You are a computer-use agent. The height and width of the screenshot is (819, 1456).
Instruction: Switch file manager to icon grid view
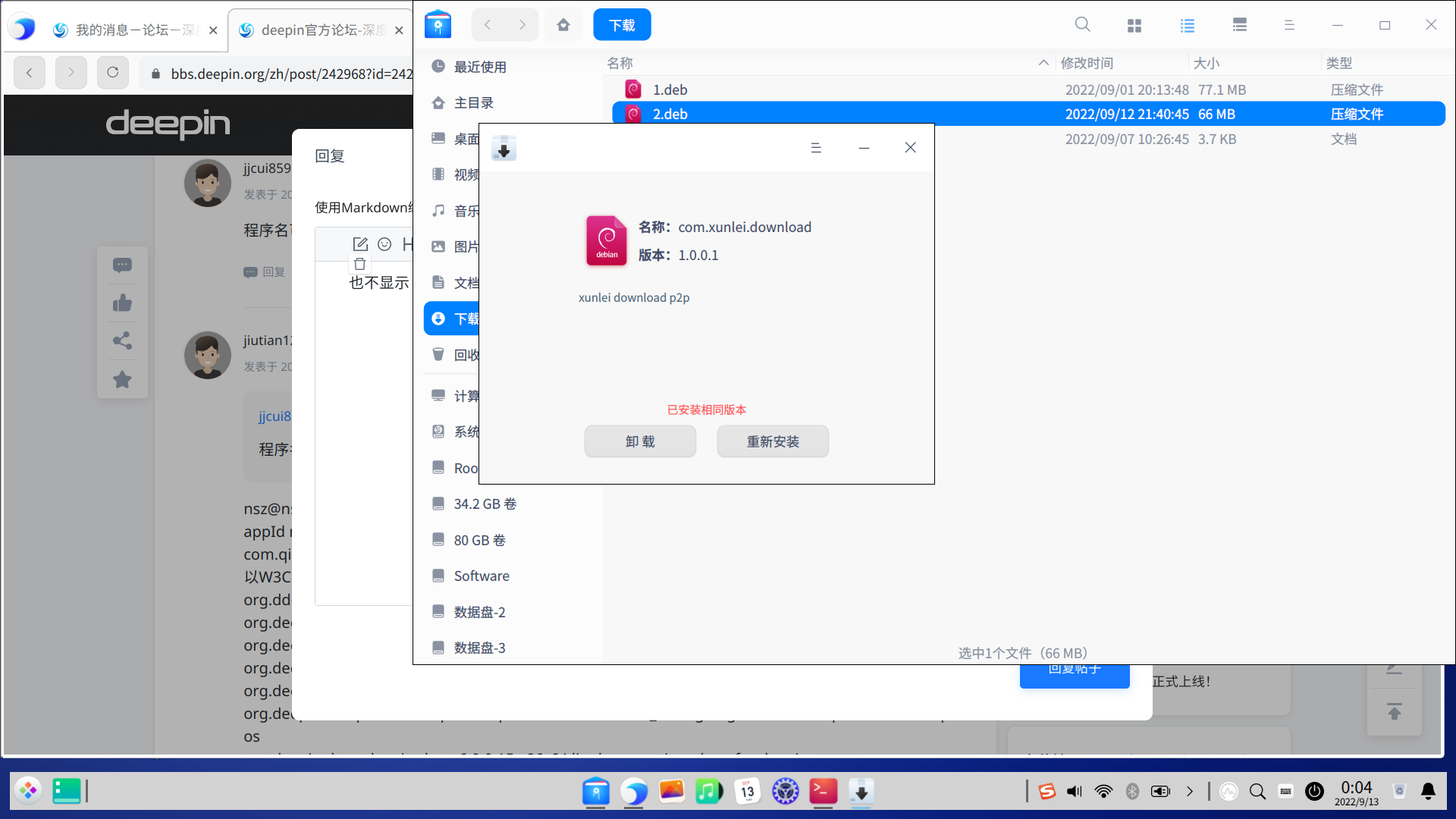1134,26
